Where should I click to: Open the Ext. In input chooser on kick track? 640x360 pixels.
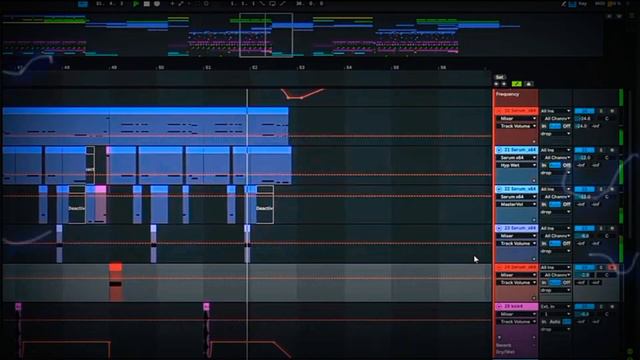pyautogui.click(x=555, y=307)
